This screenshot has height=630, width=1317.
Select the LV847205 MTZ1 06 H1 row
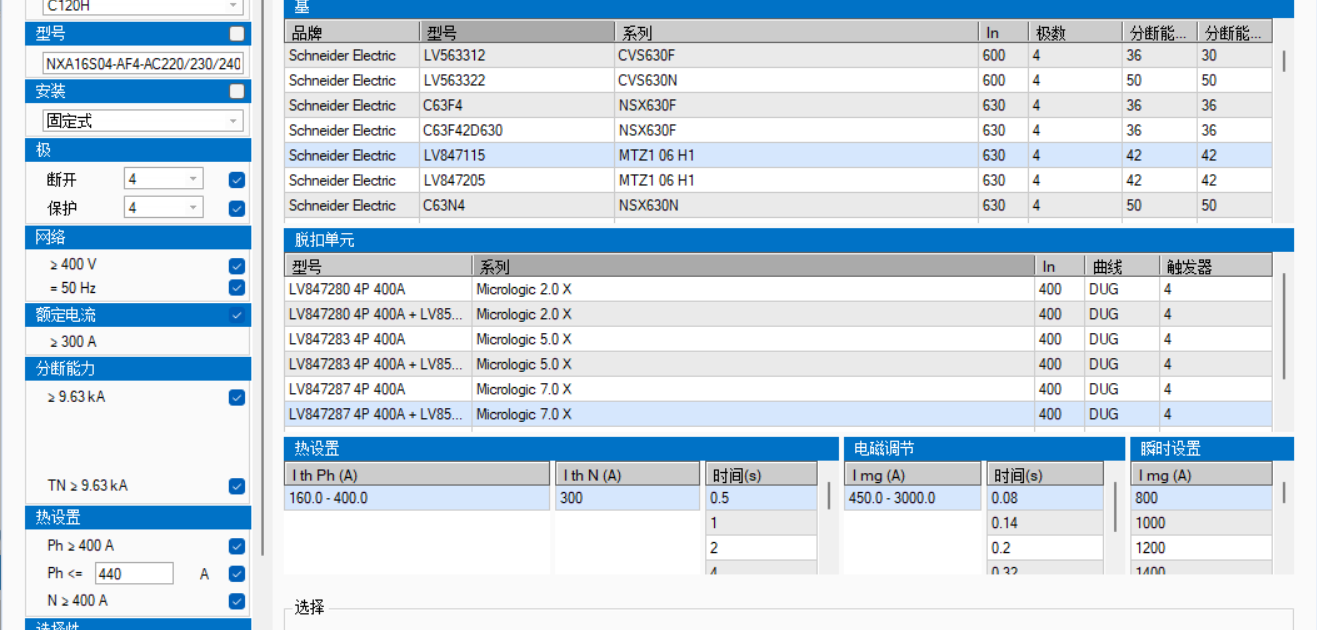[779, 181]
